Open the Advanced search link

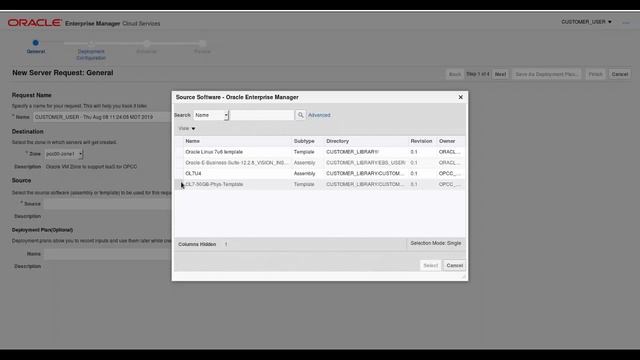pyautogui.click(x=319, y=115)
